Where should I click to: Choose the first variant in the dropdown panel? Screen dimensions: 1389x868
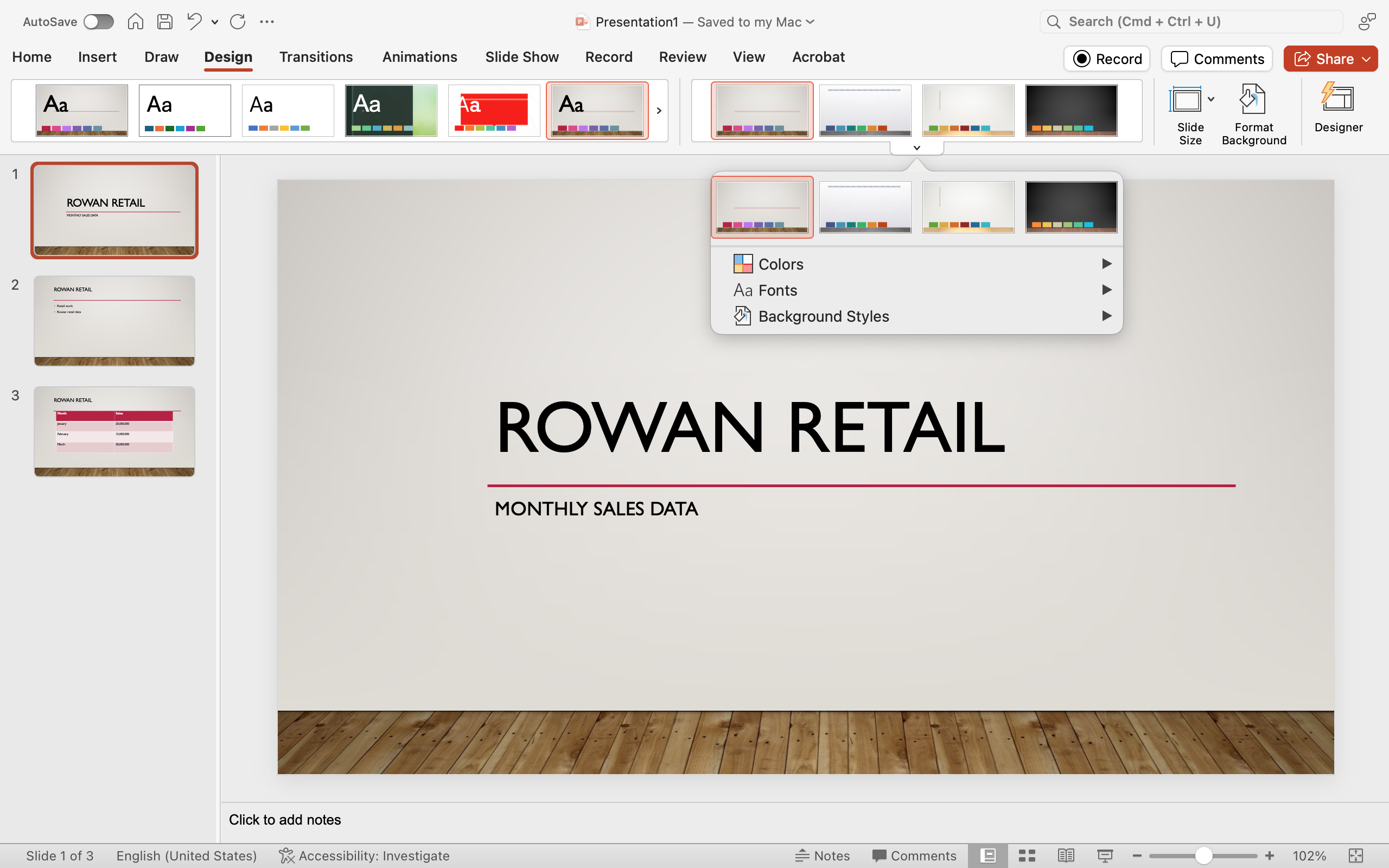point(762,207)
